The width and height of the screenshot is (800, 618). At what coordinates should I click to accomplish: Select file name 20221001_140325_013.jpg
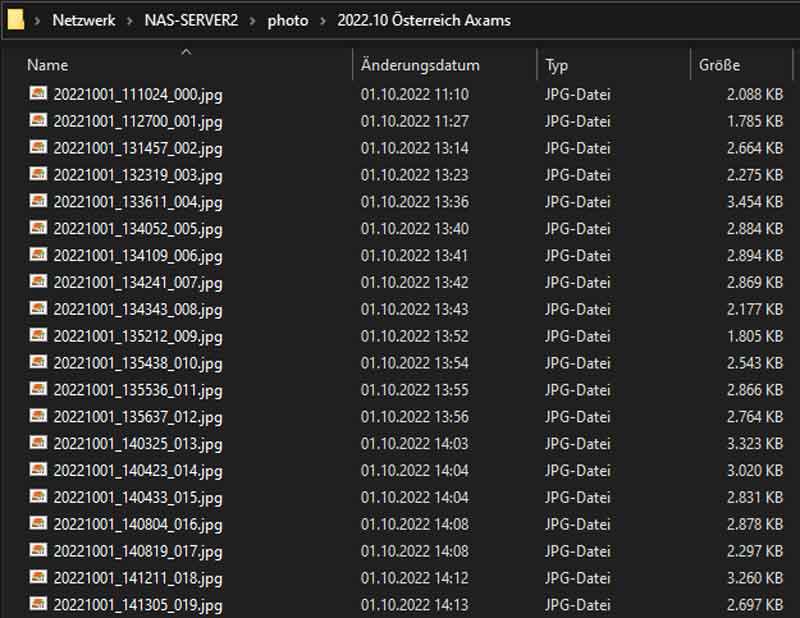tap(138, 444)
